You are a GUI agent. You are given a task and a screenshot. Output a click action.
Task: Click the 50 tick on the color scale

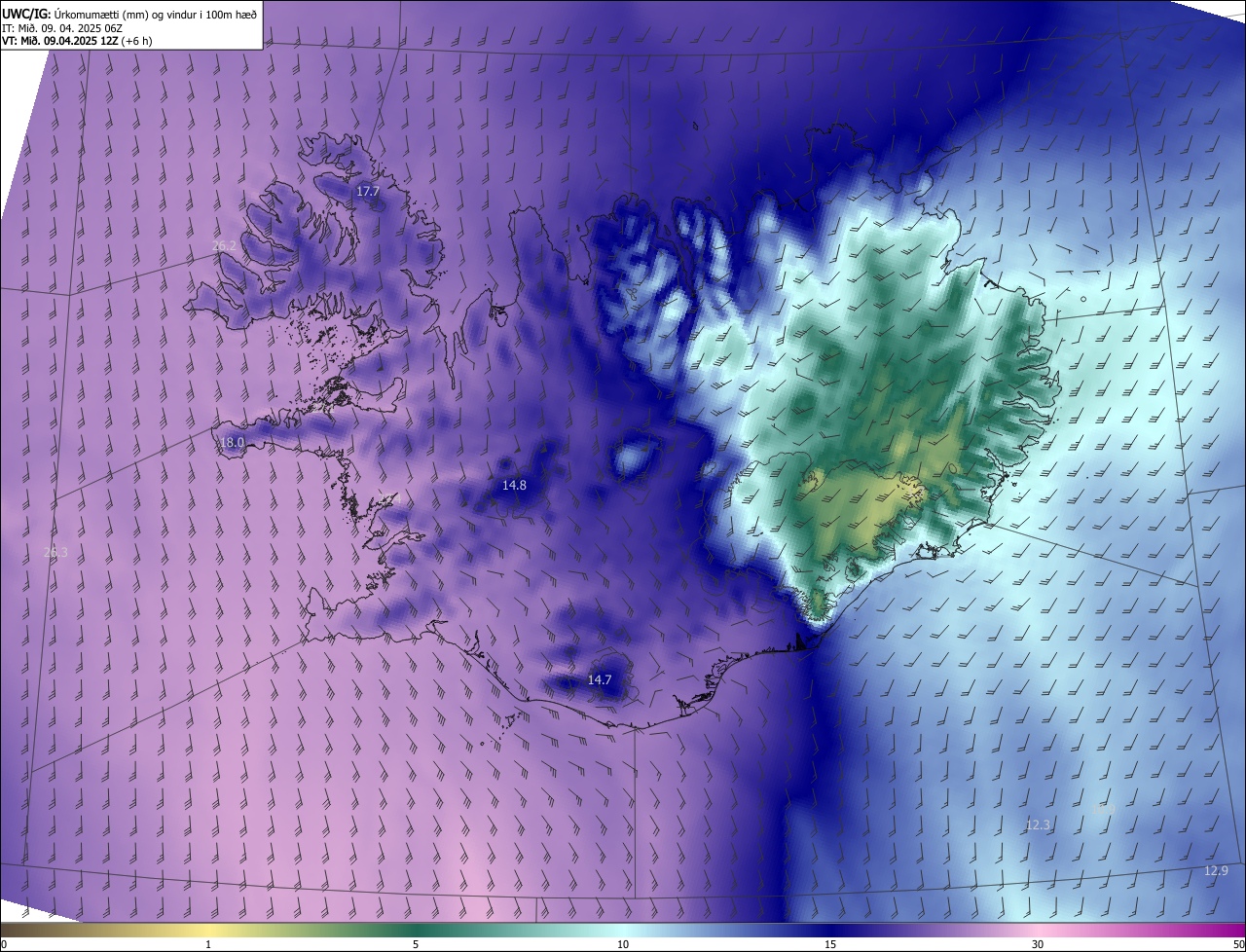click(1238, 944)
